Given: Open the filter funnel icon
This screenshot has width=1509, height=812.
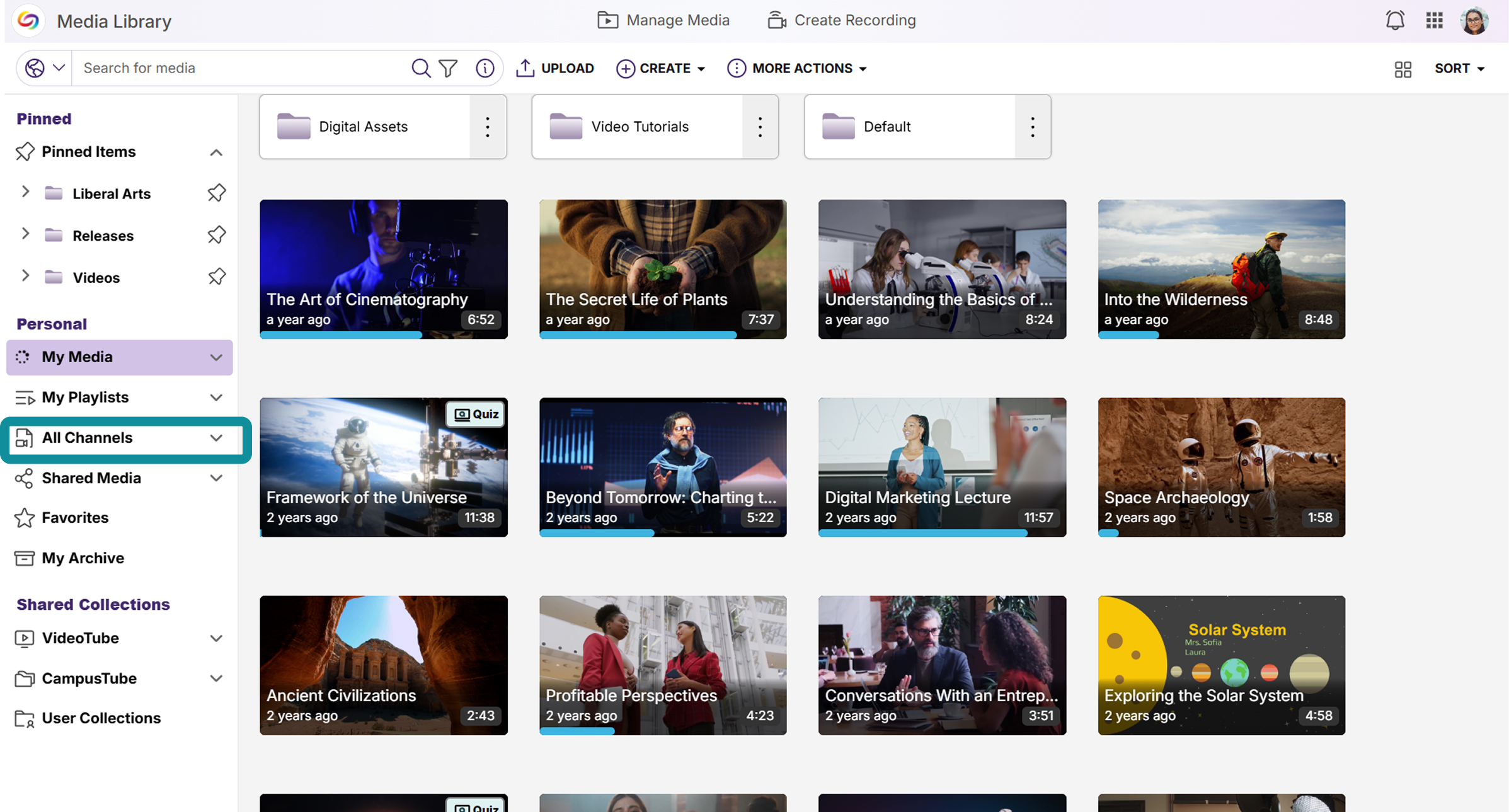Looking at the screenshot, I should tap(448, 68).
